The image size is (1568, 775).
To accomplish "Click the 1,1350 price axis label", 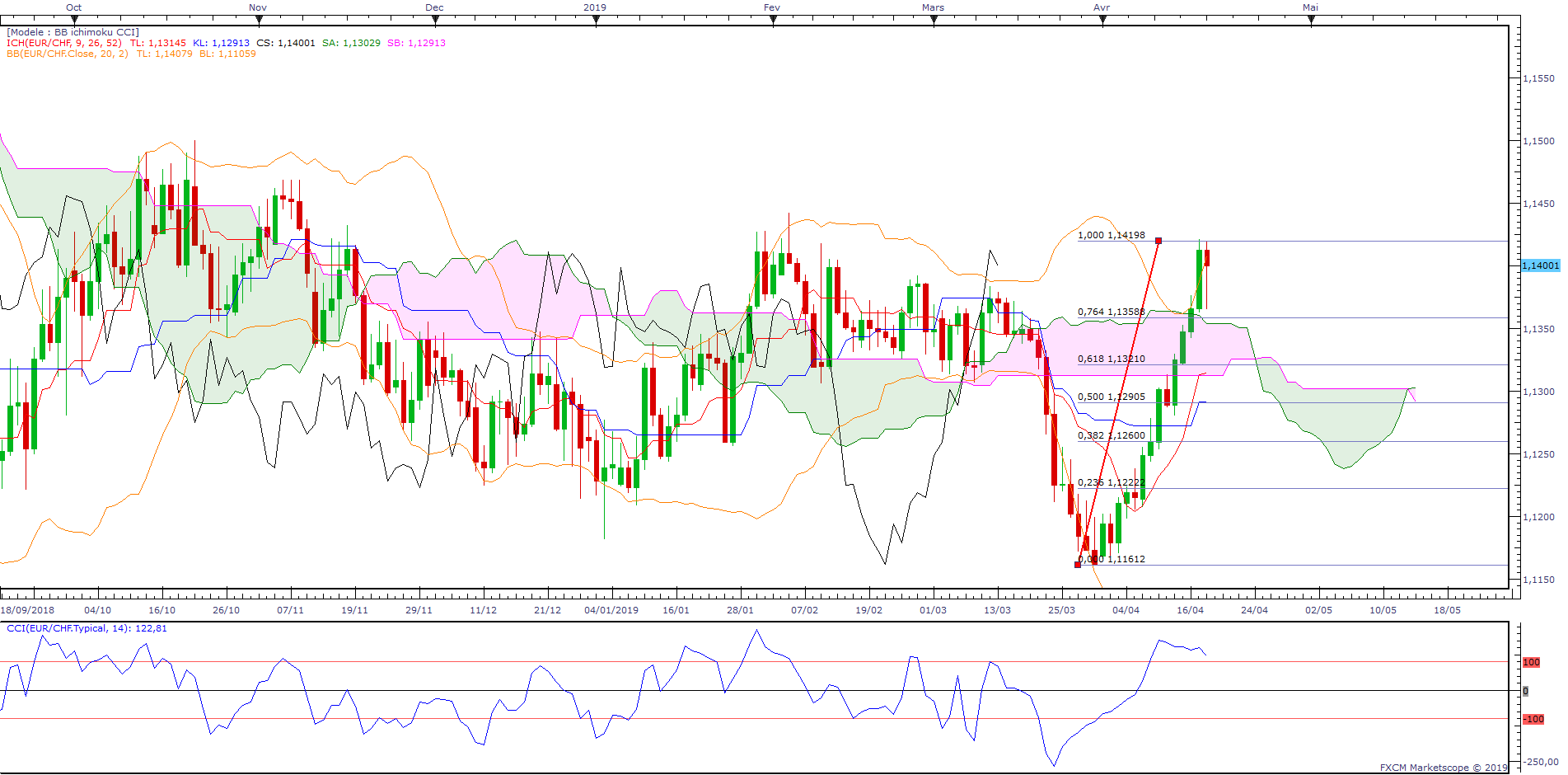I will tap(1538, 329).
